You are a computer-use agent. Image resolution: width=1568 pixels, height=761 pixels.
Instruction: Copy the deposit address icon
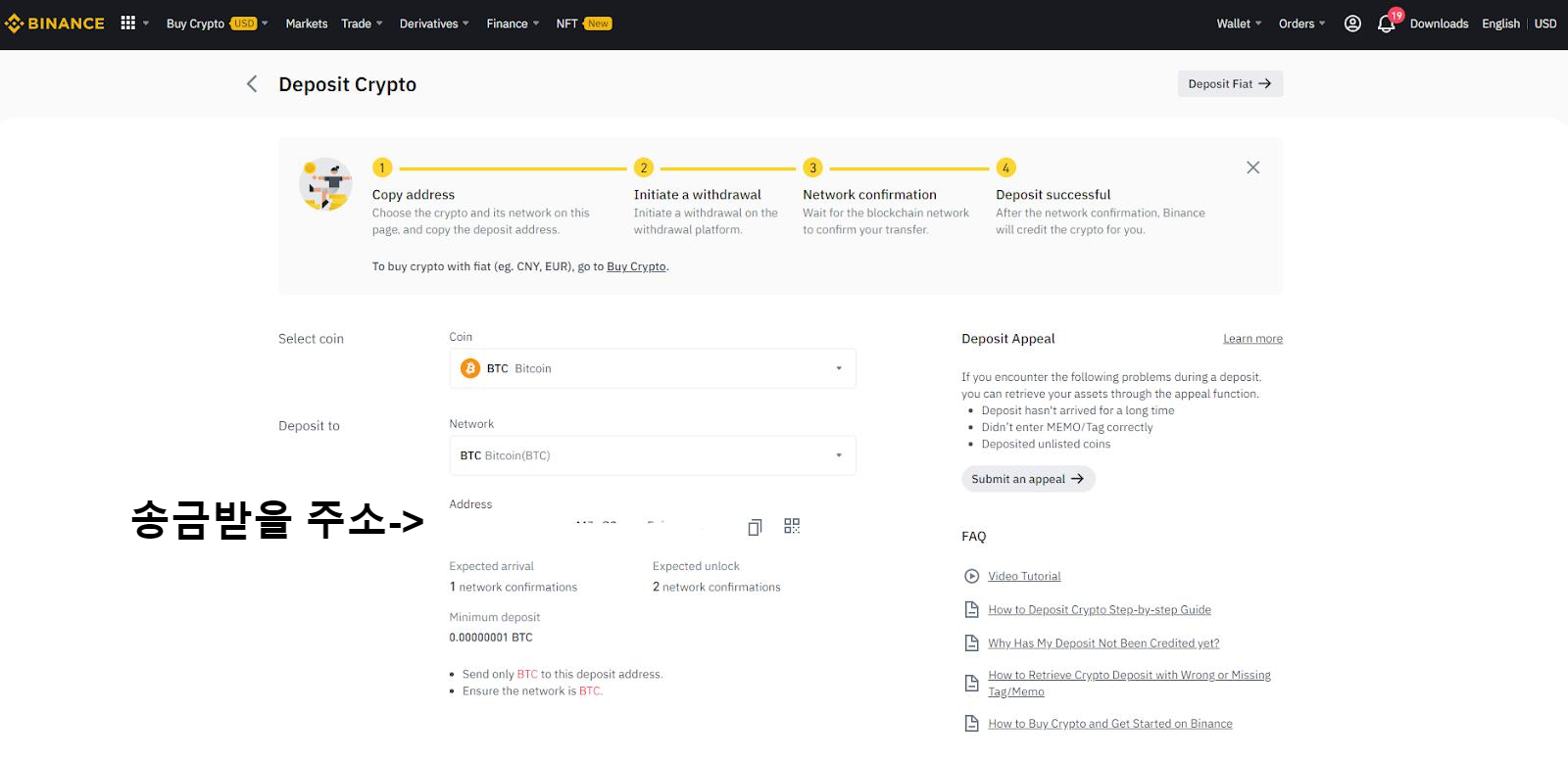(755, 527)
